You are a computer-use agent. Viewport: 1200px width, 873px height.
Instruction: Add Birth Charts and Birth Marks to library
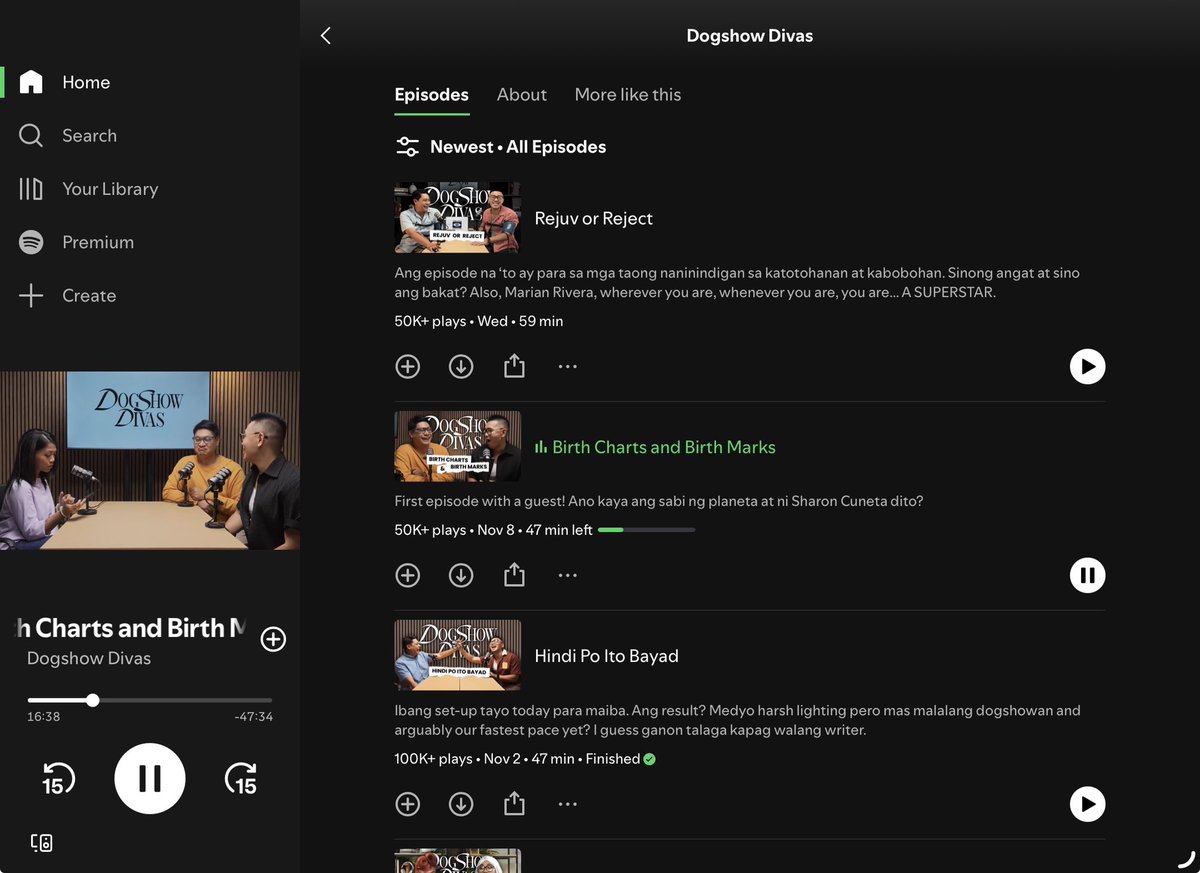pos(407,575)
